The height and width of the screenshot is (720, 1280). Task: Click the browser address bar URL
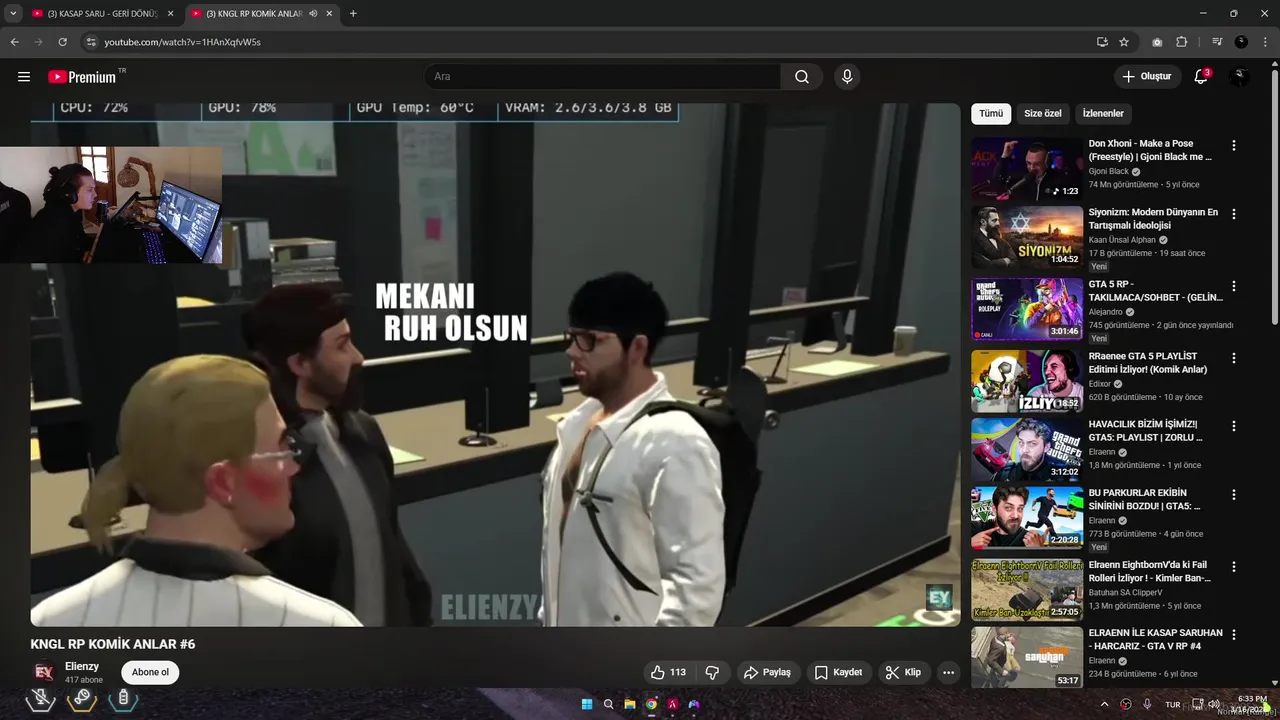click(182, 42)
